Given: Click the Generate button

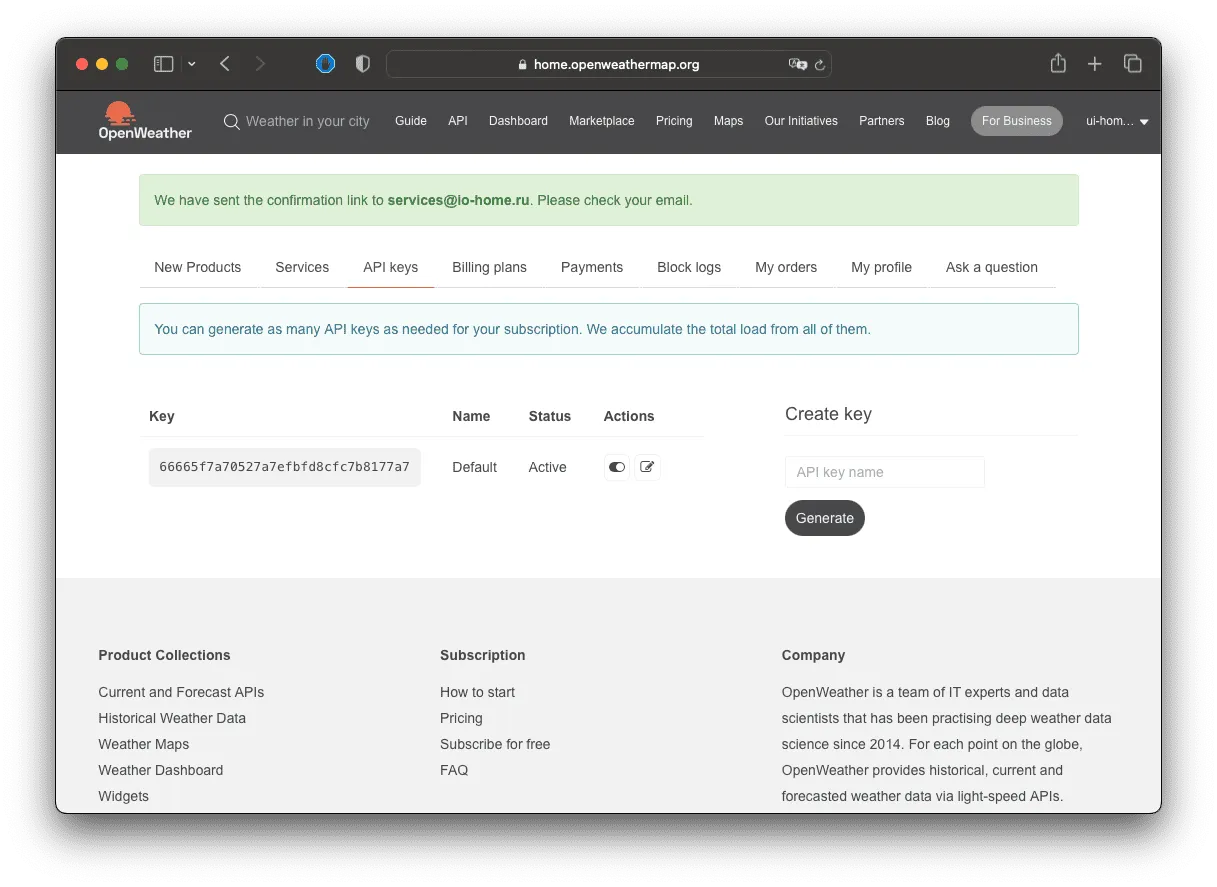Looking at the screenshot, I should pos(825,518).
